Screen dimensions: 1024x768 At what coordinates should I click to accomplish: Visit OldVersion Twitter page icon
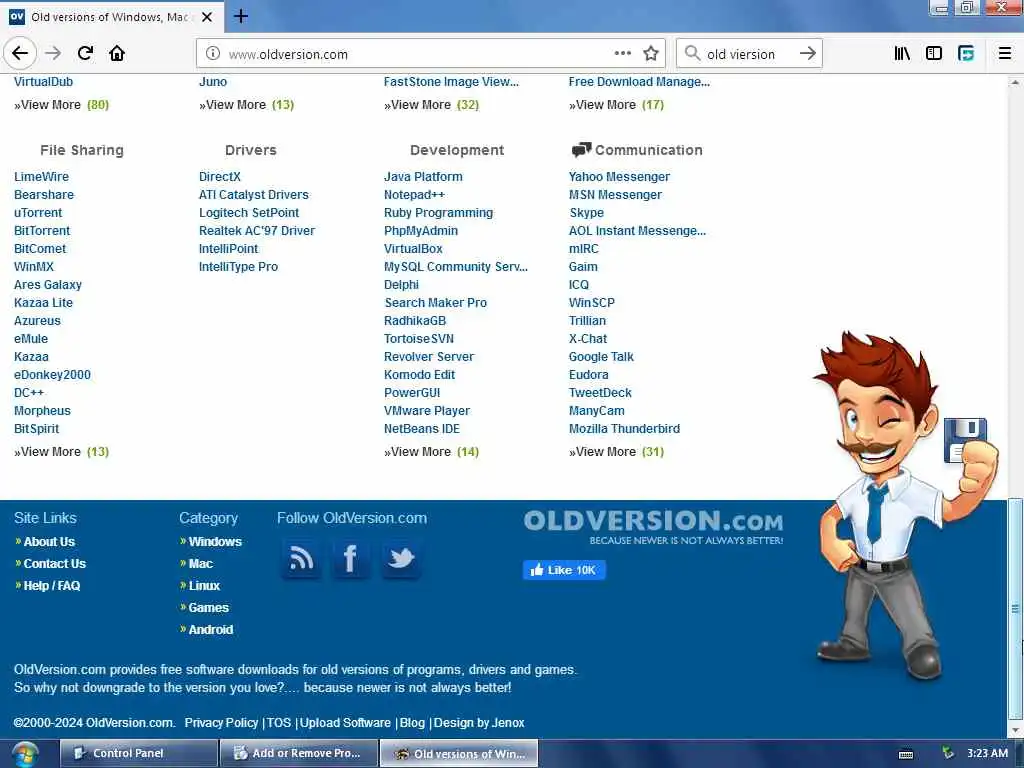coord(401,558)
